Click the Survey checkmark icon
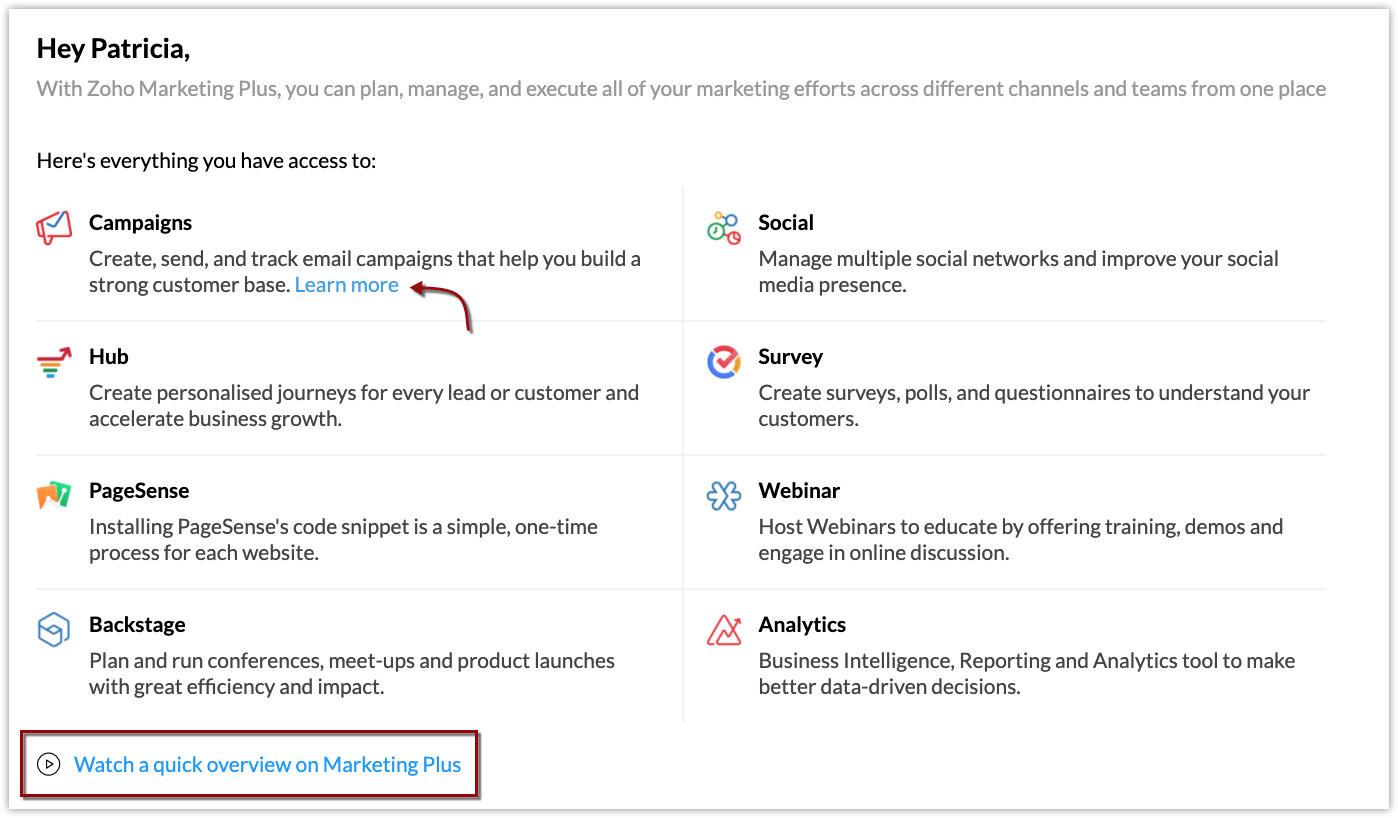 coord(723,362)
